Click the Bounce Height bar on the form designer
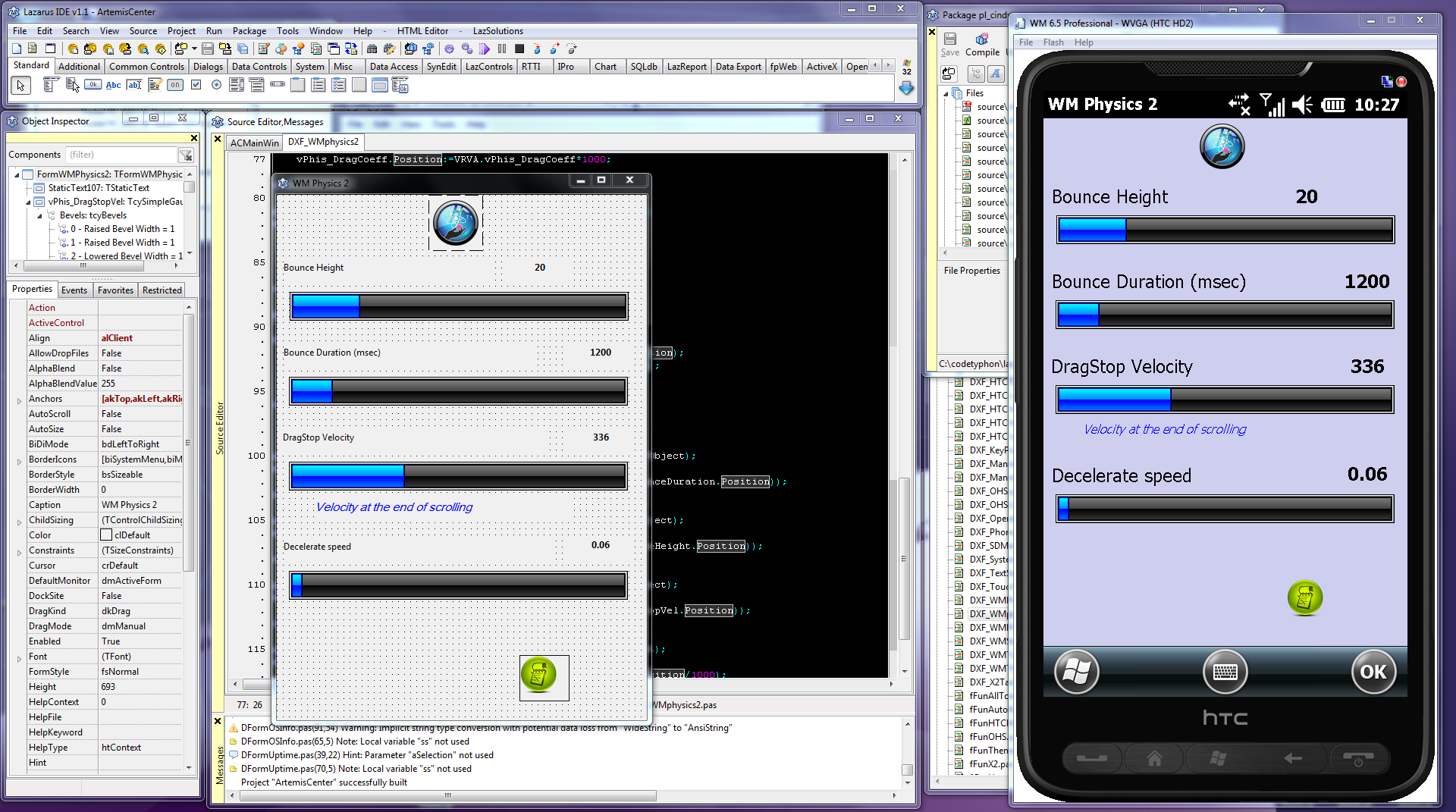 459,306
